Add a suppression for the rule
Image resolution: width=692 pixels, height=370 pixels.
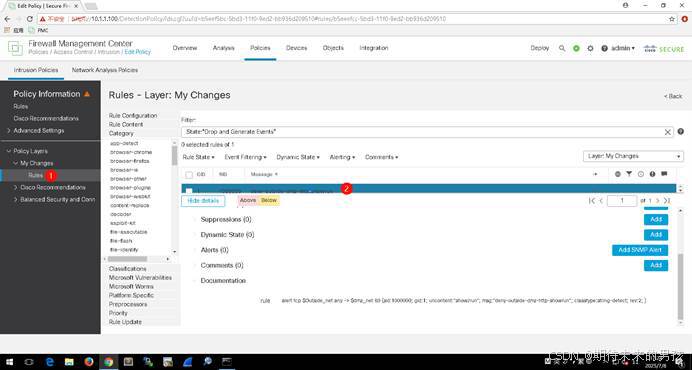[656, 219]
